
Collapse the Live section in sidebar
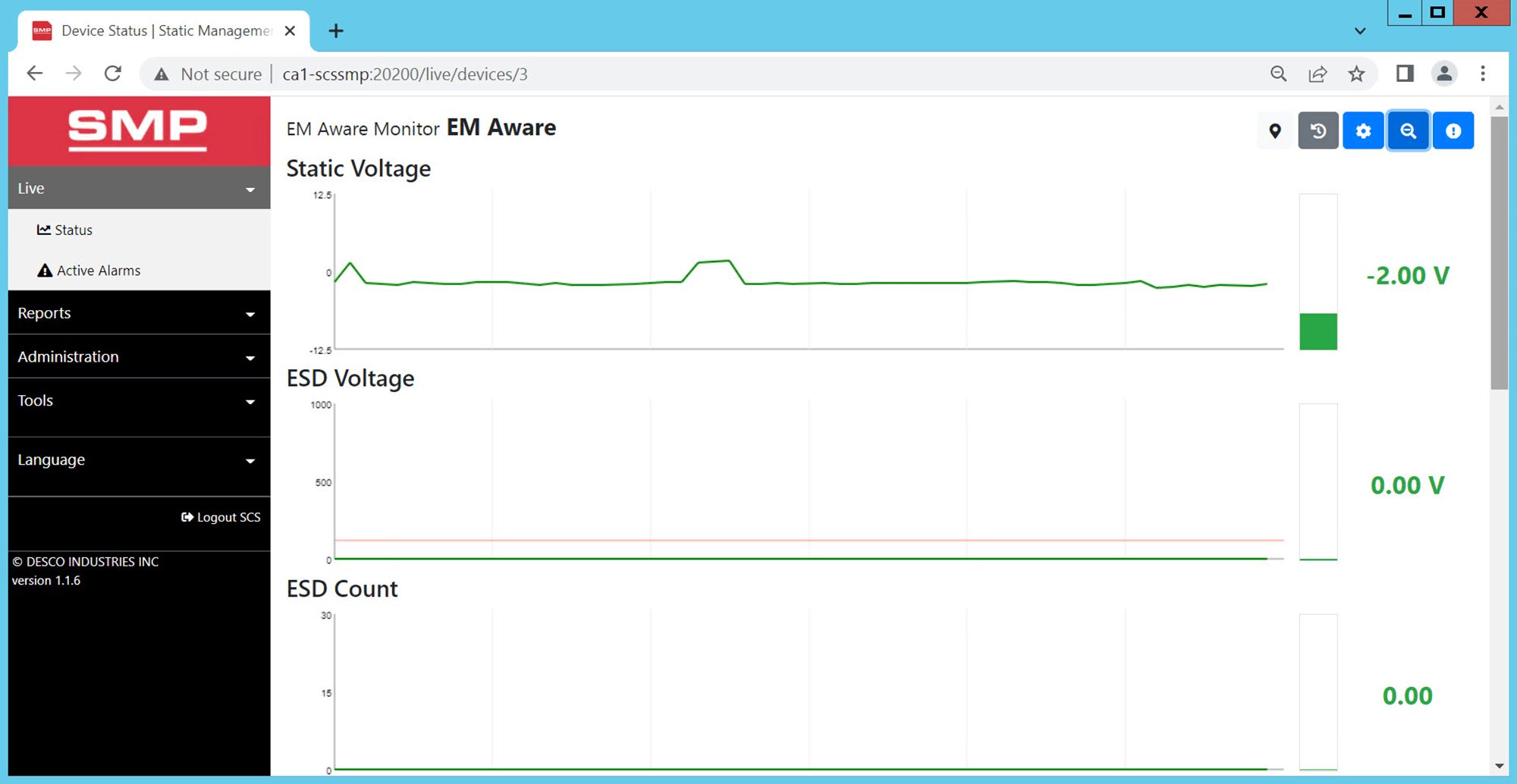pyautogui.click(x=250, y=188)
